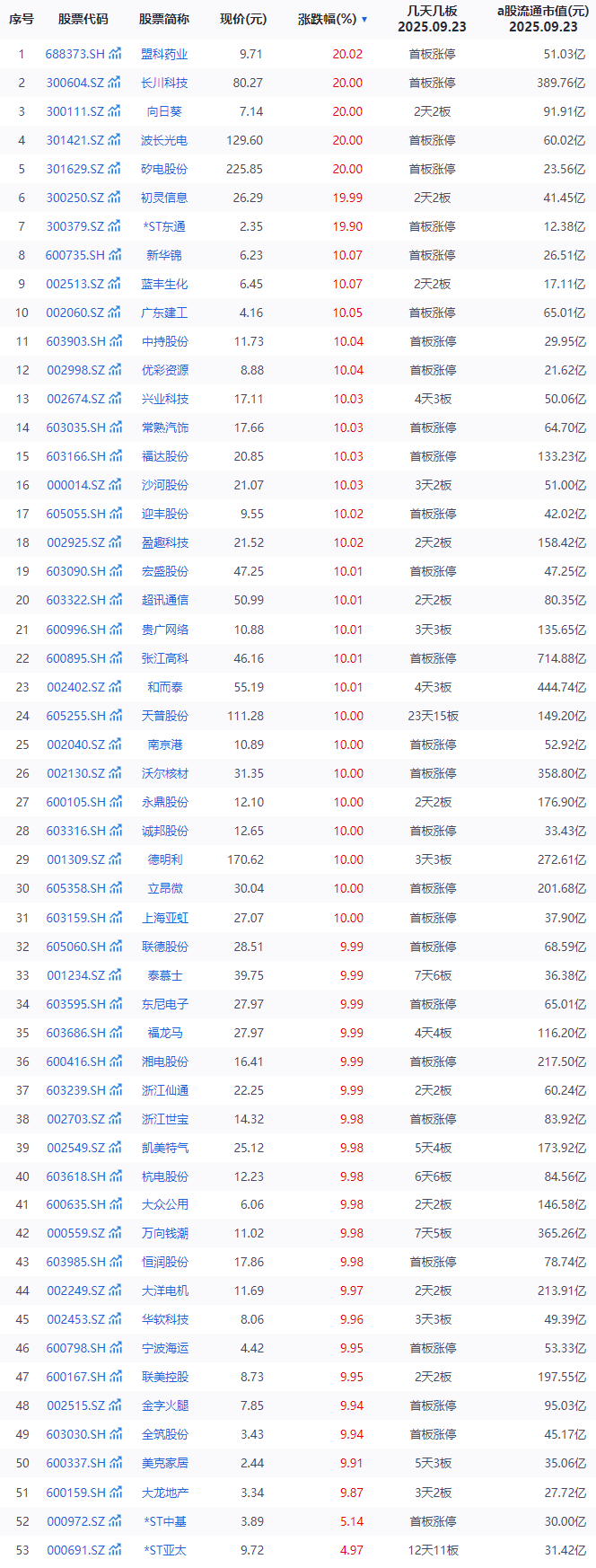
Task: Open chart icon beside 001234.SZ
Action: (114, 975)
